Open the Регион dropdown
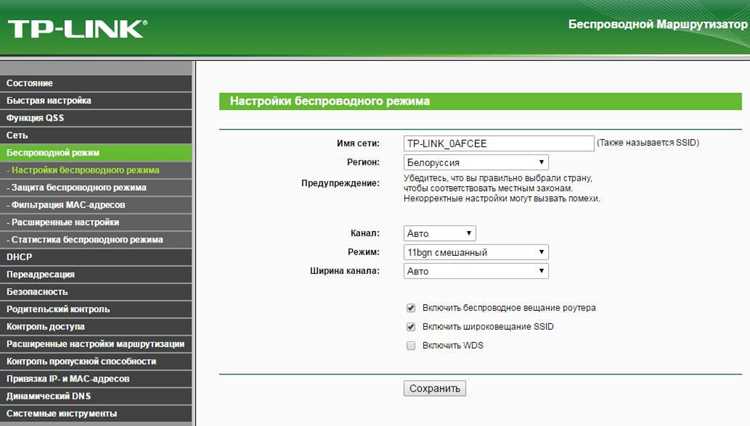This screenshot has width=750, height=426. pos(476,163)
